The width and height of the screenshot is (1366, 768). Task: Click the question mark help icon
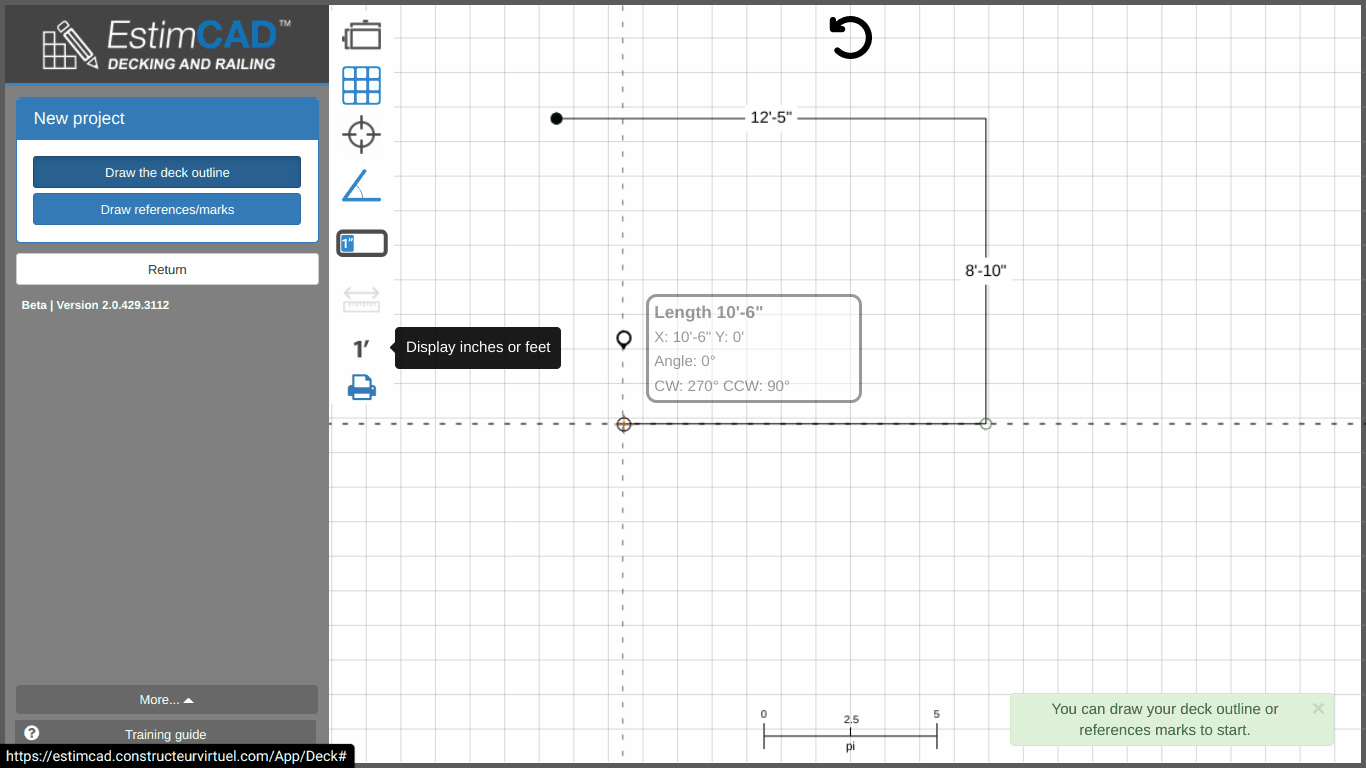(x=32, y=733)
